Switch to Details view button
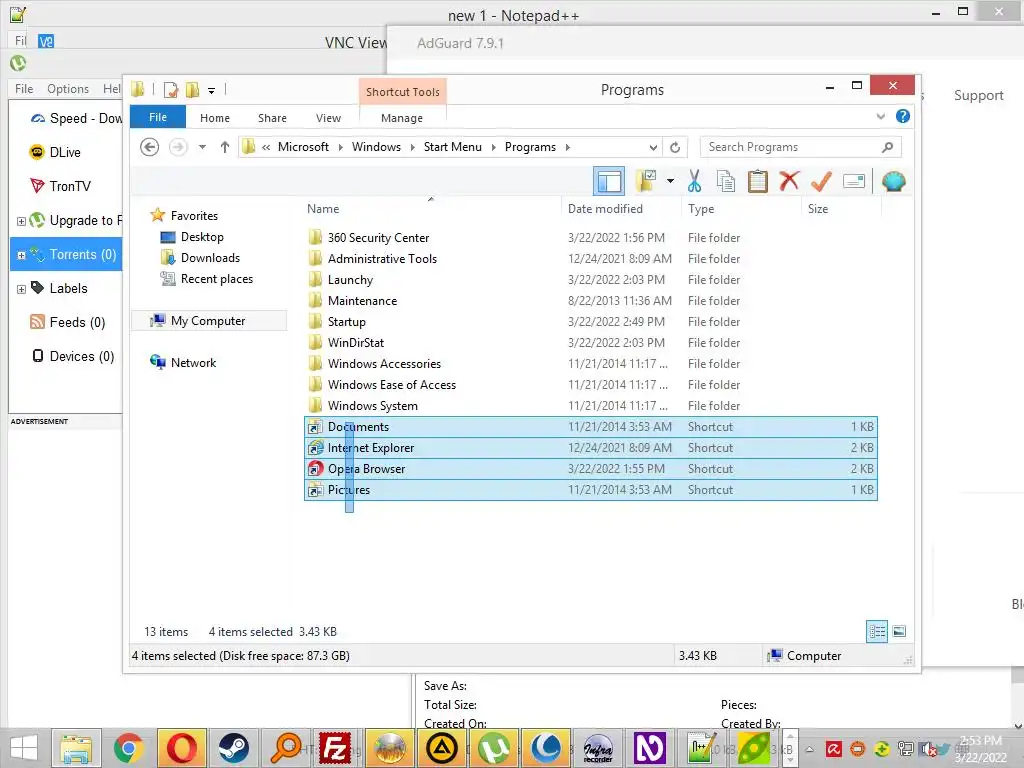 point(877,631)
